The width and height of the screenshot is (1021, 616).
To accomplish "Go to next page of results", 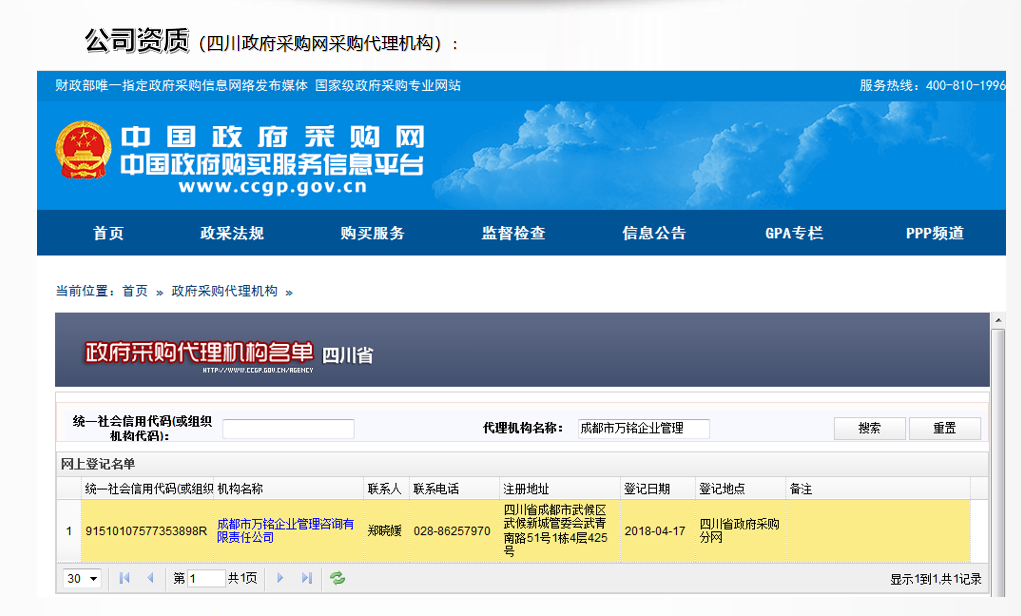I will [x=281, y=578].
